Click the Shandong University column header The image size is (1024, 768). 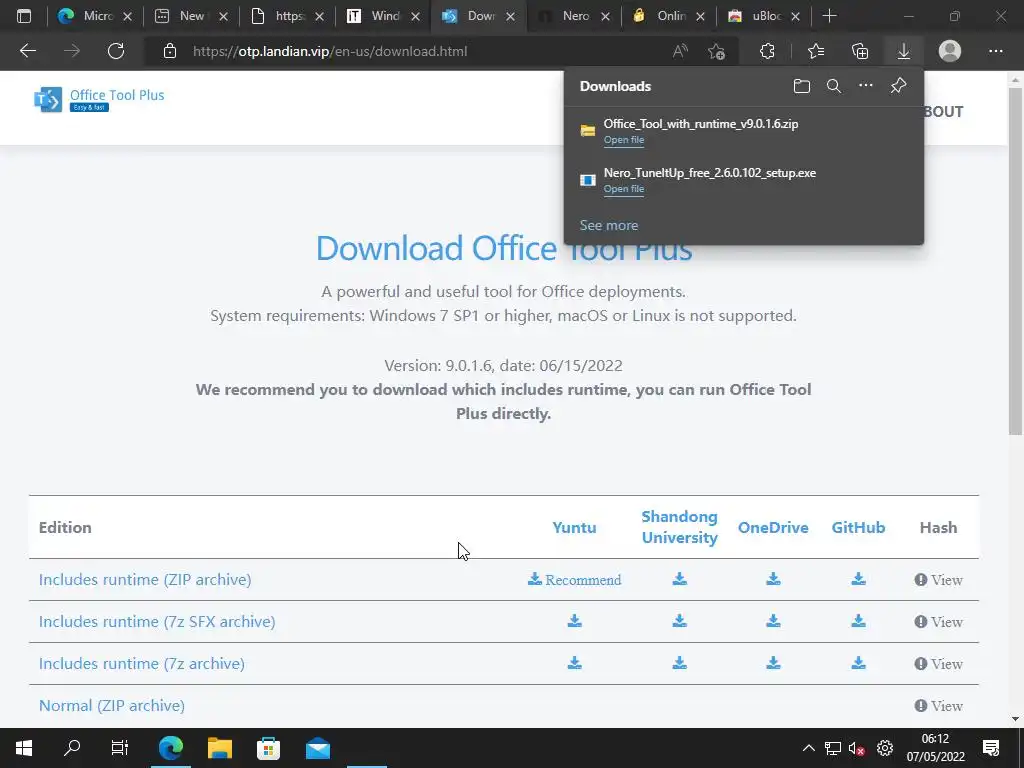(x=679, y=527)
